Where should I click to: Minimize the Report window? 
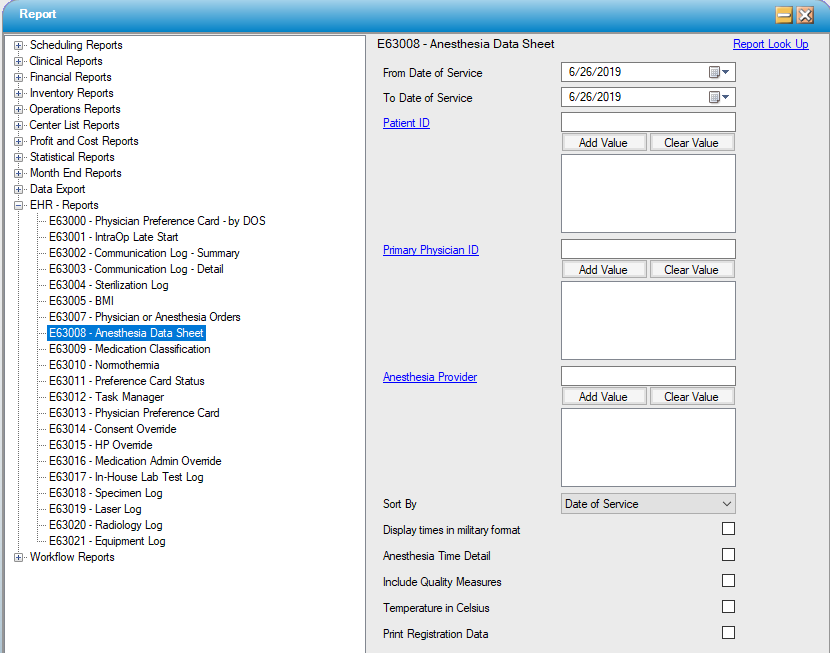785,14
